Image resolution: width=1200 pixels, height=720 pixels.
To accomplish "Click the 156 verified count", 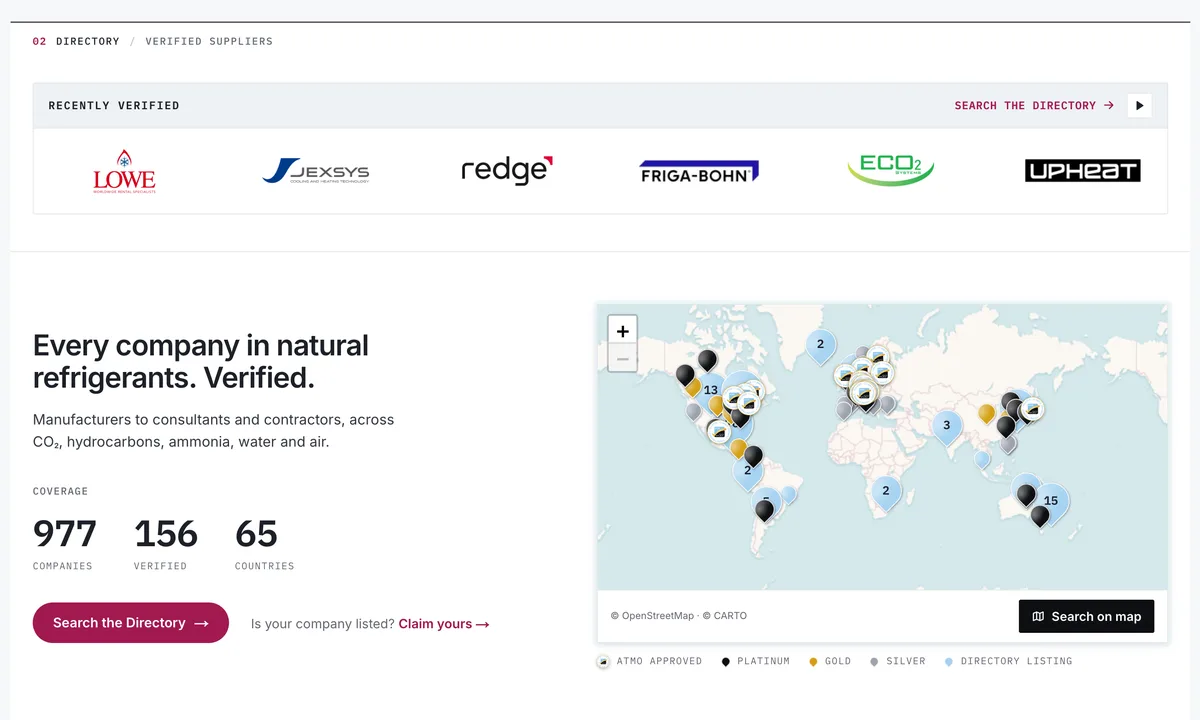I will pos(166,534).
